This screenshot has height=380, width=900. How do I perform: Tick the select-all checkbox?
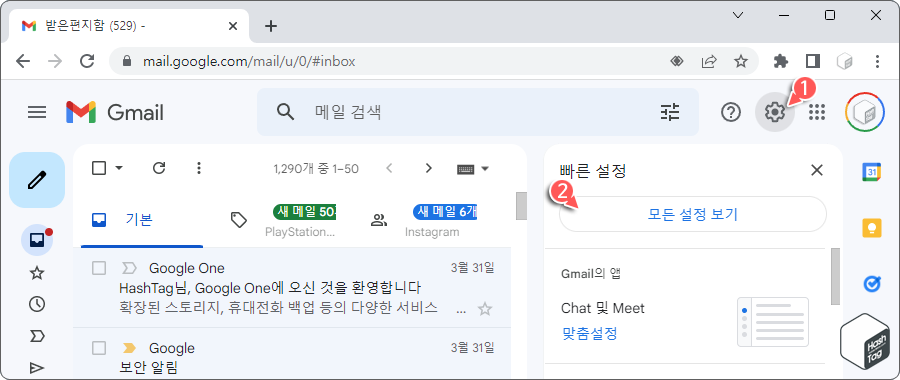(x=99, y=168)
